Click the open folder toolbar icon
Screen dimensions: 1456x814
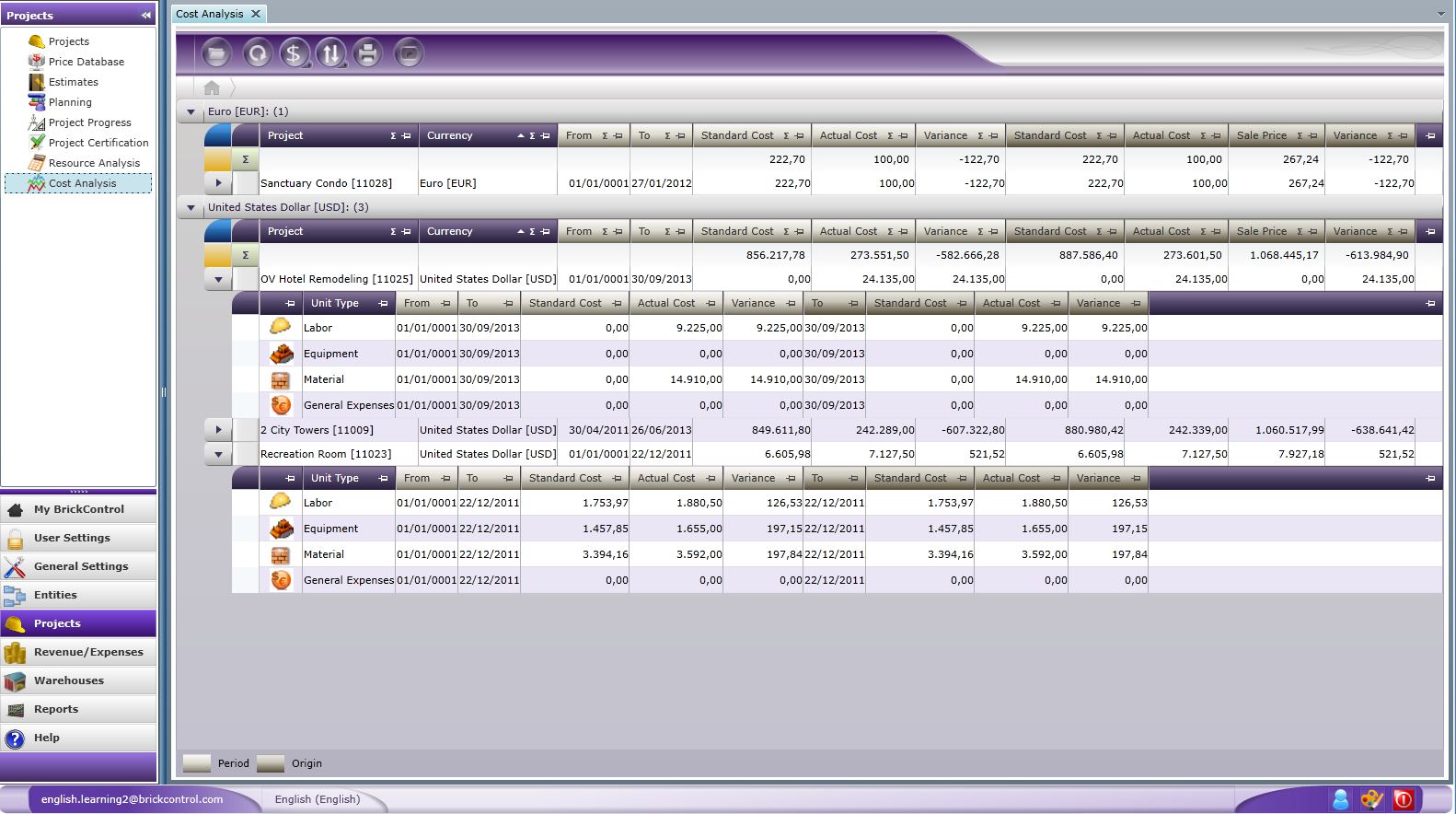(x=216, y=53)
